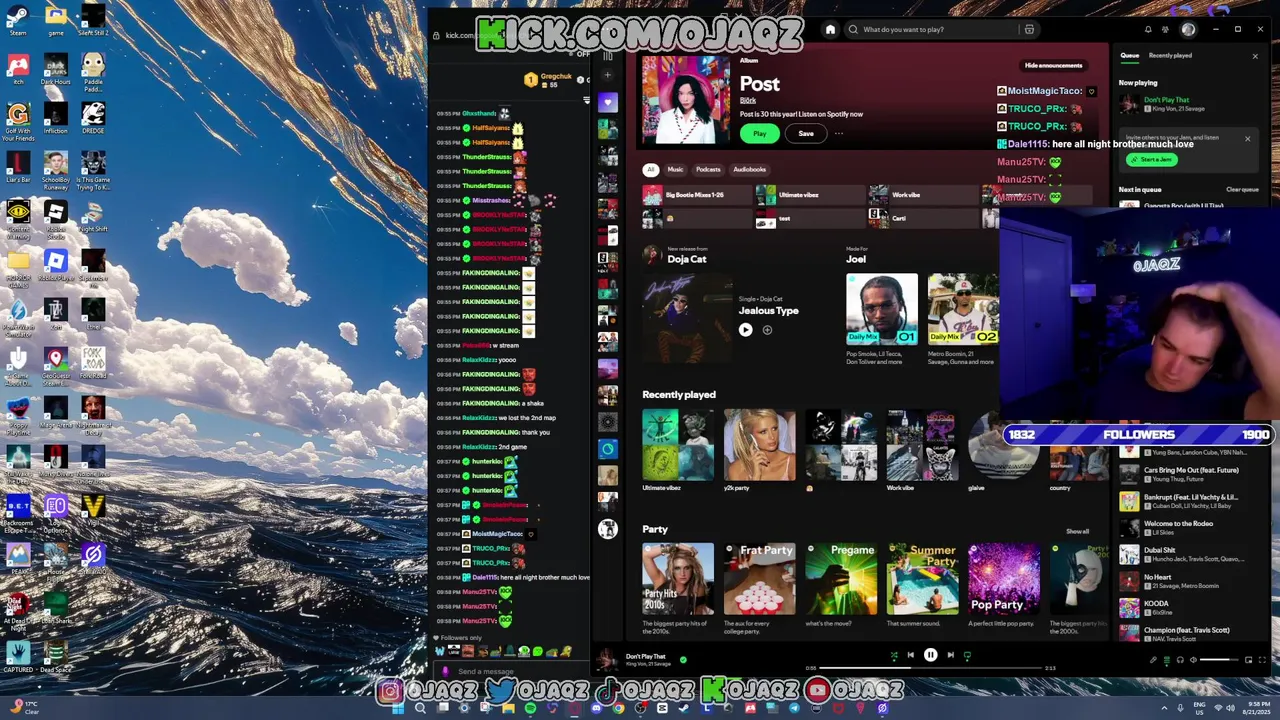Click Start a Jam button
Image resolution: width=1280 pixels, height=720 pixels.
(1151, 159)
